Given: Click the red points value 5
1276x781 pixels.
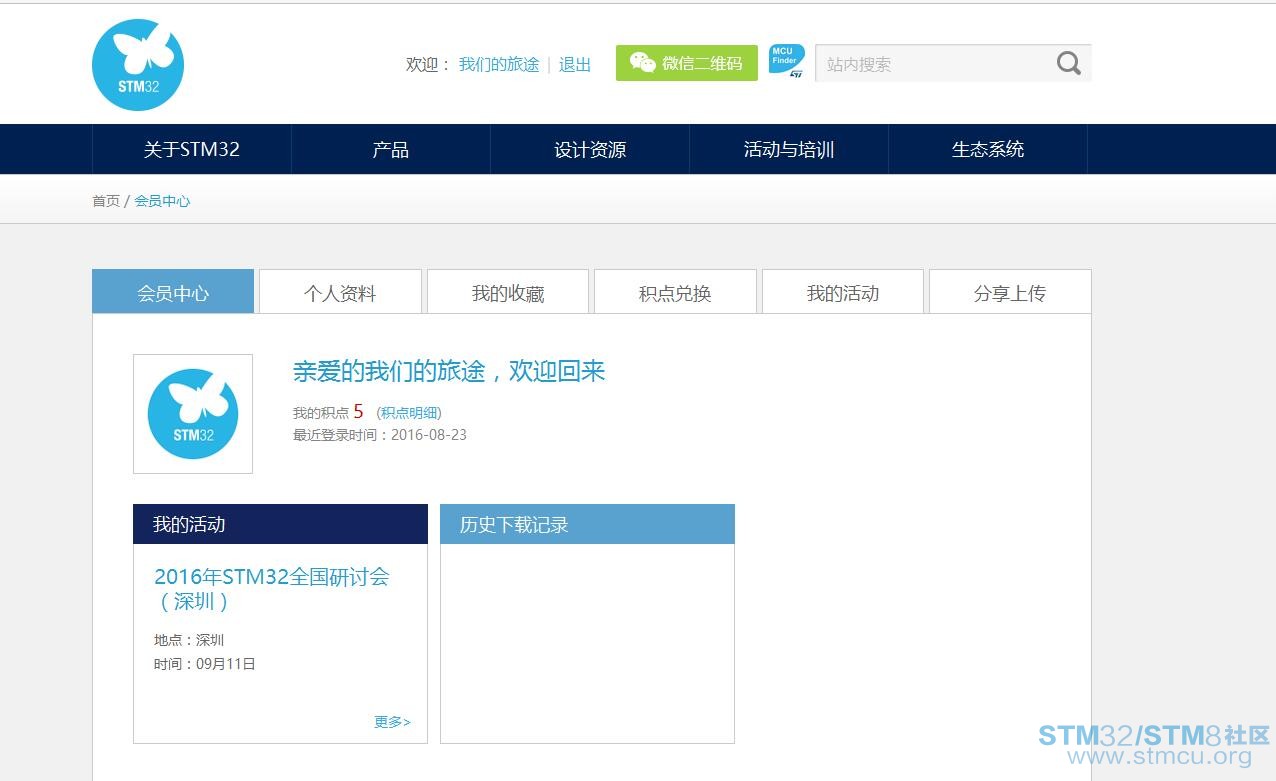Looking at the screenshot, I should click(x=358, y=412).
